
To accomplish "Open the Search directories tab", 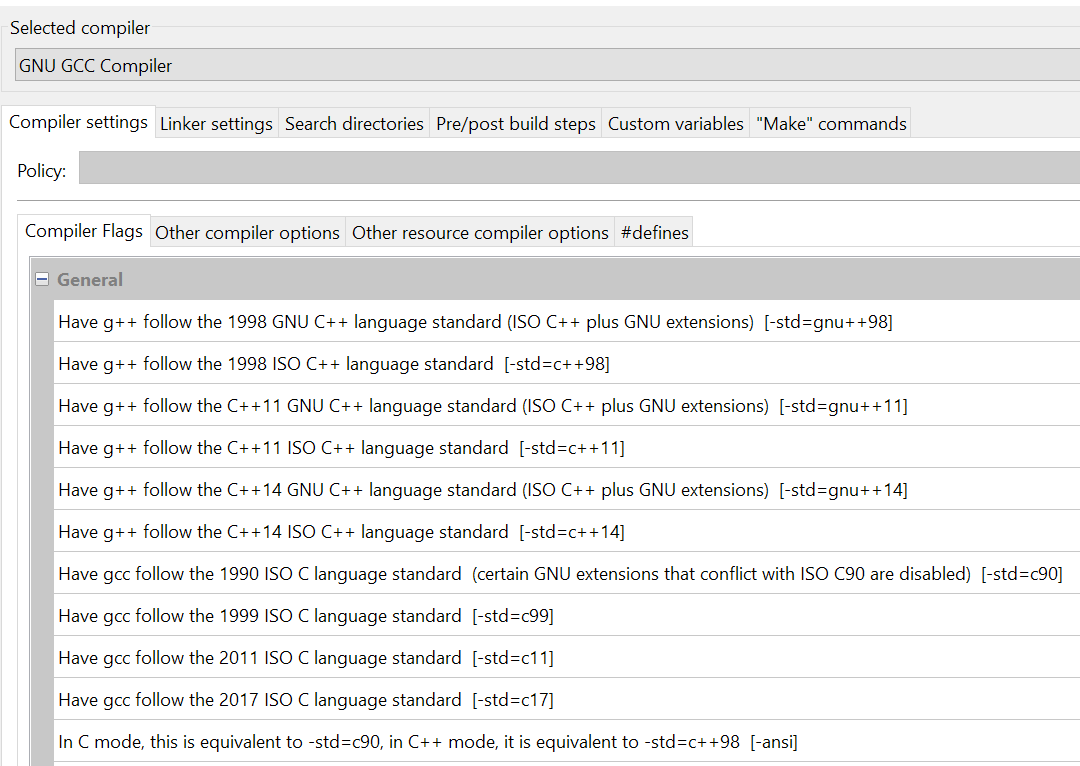I will [x=354, y=124].
